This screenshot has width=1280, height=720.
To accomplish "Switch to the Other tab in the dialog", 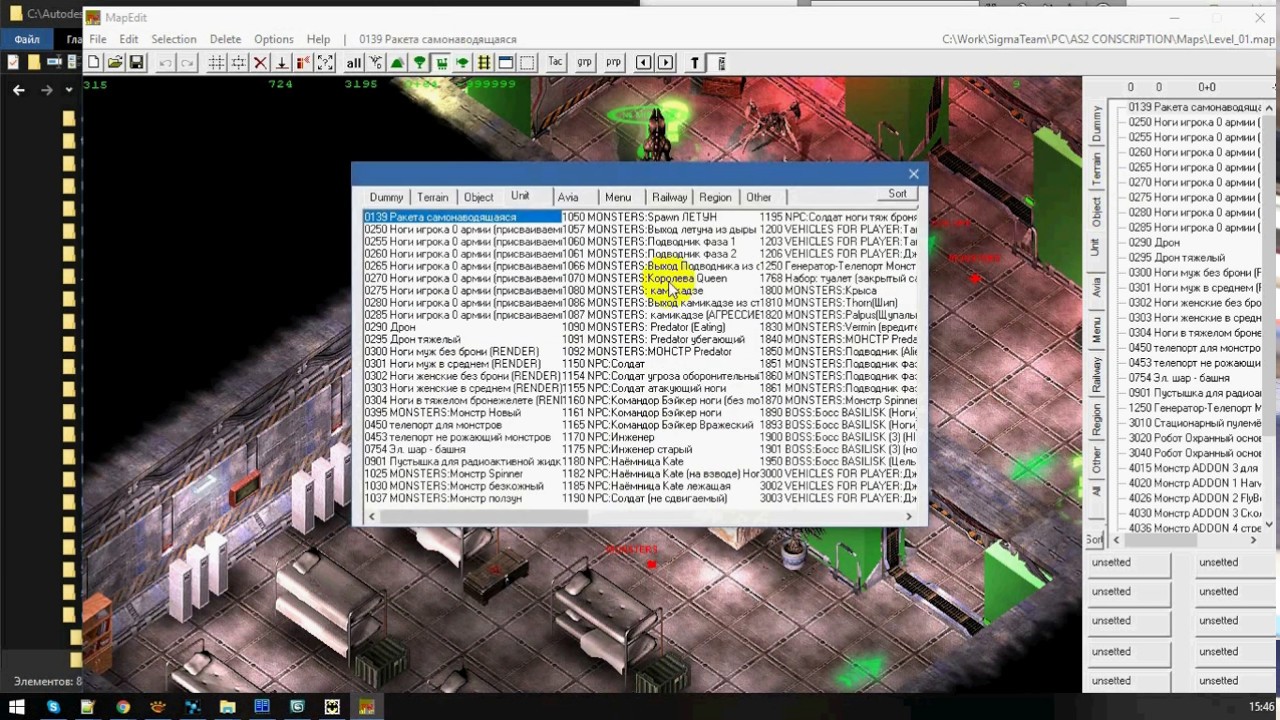I will (x=759, y=197).
